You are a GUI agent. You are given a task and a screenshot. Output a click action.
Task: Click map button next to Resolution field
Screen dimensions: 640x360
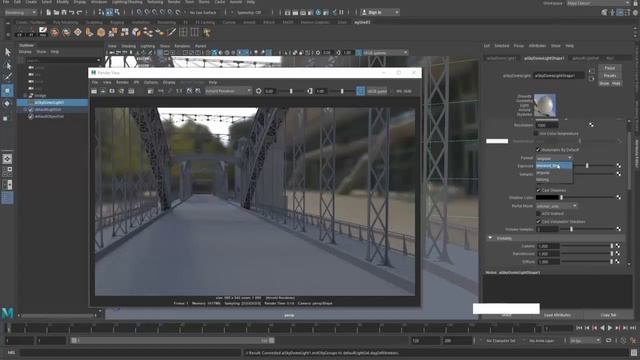click(x=591, y=125)
